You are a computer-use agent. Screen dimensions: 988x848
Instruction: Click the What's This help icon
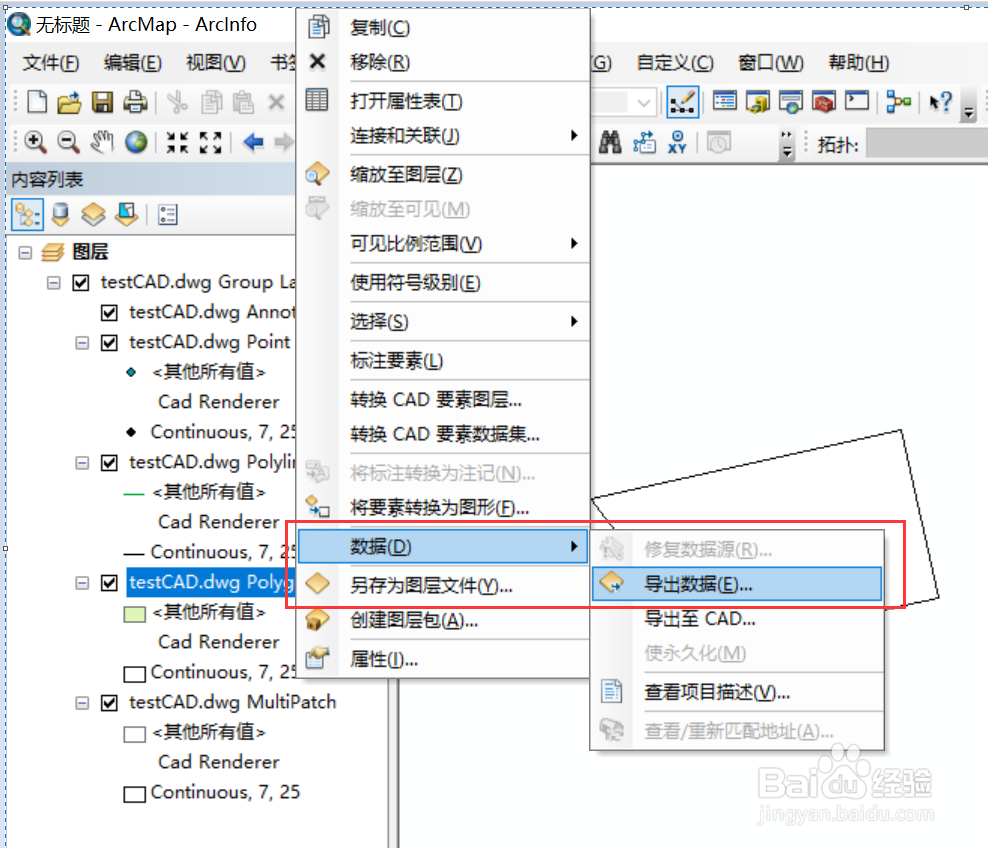(941, 101)
